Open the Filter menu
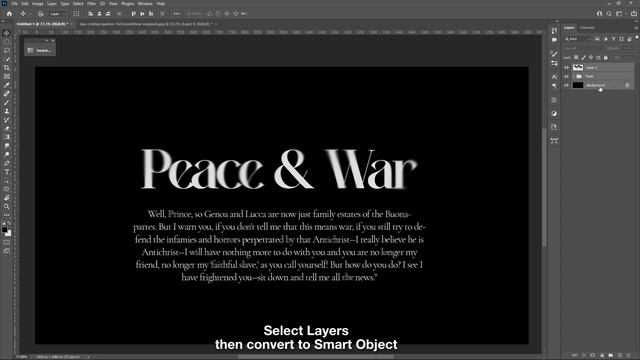 coord(91,4)
